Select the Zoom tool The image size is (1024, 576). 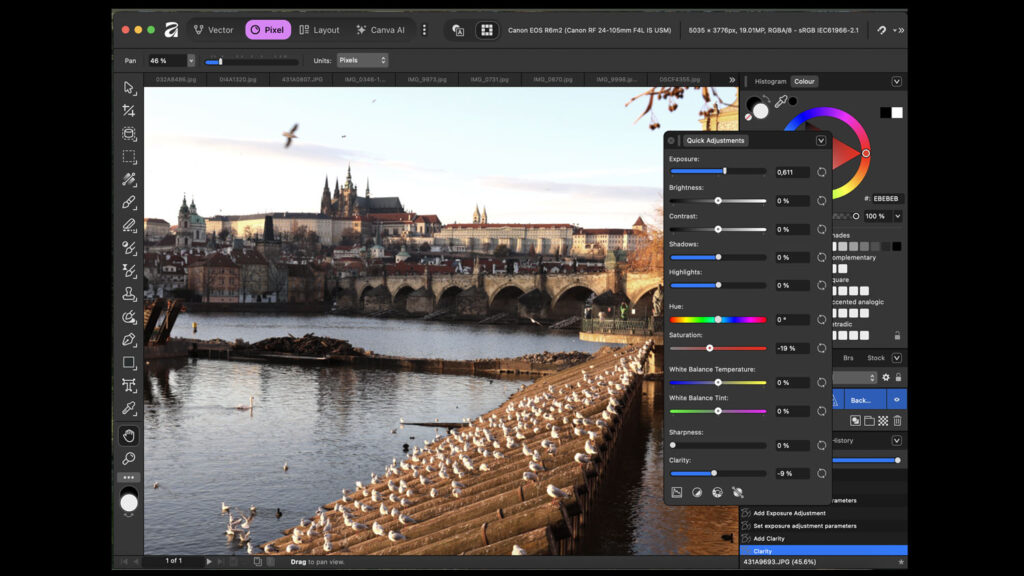click(128, 458)
